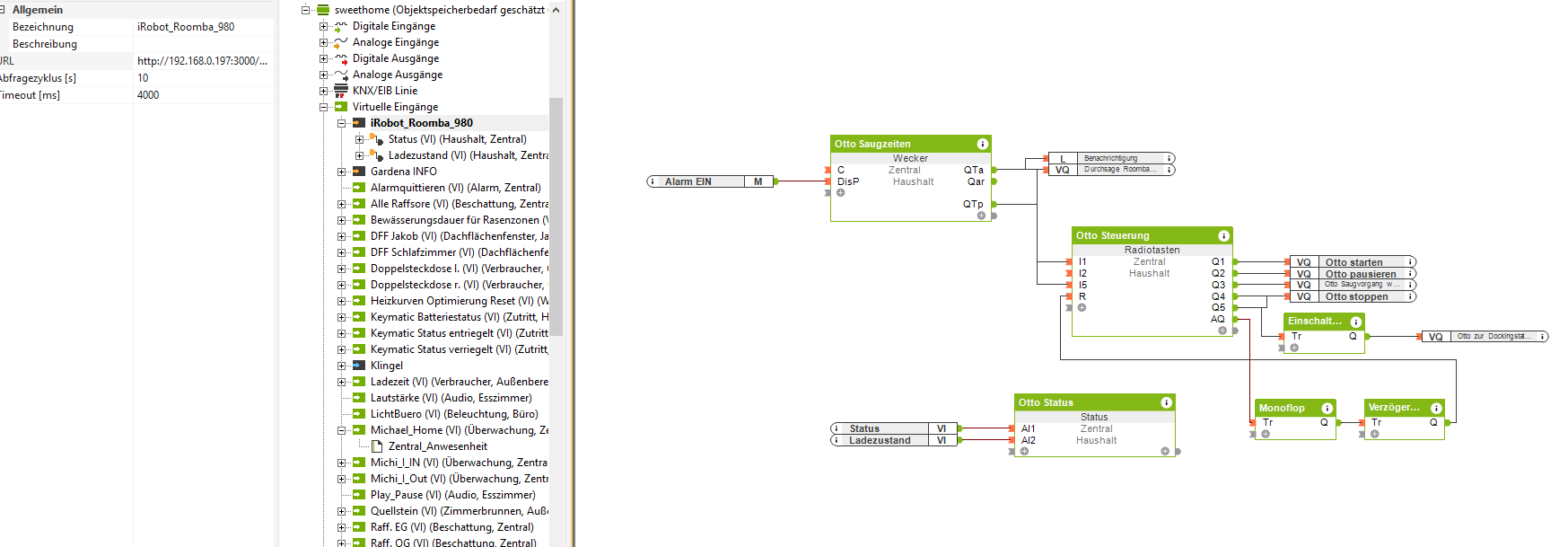Click info icon on Einschalt block

pyautogui.click(x=1356, y=322)
